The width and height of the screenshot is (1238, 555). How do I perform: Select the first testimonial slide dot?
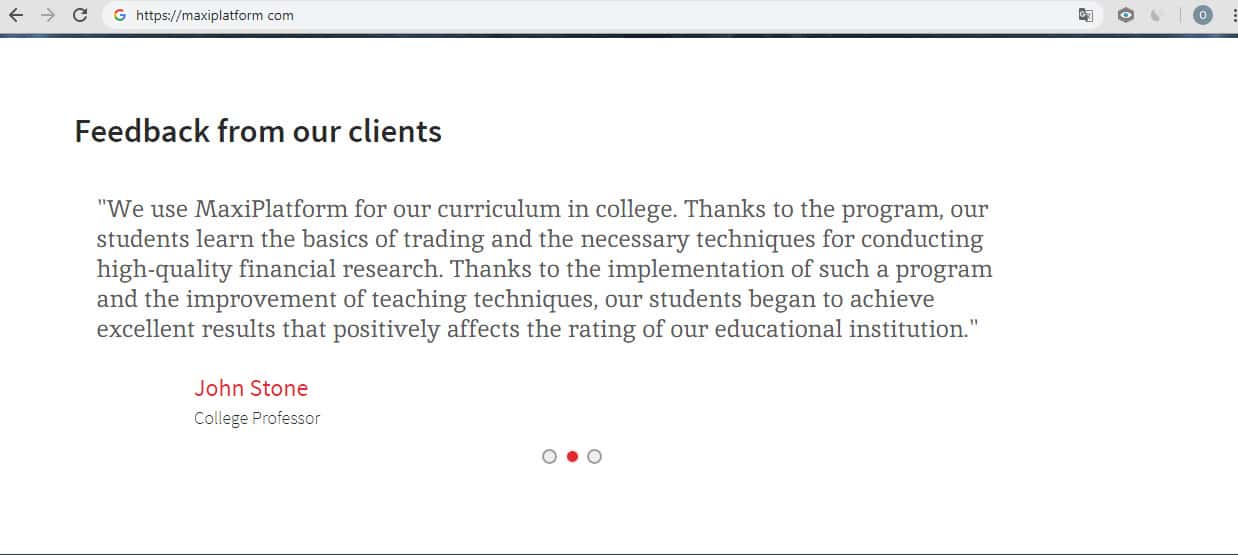(549, 456)
